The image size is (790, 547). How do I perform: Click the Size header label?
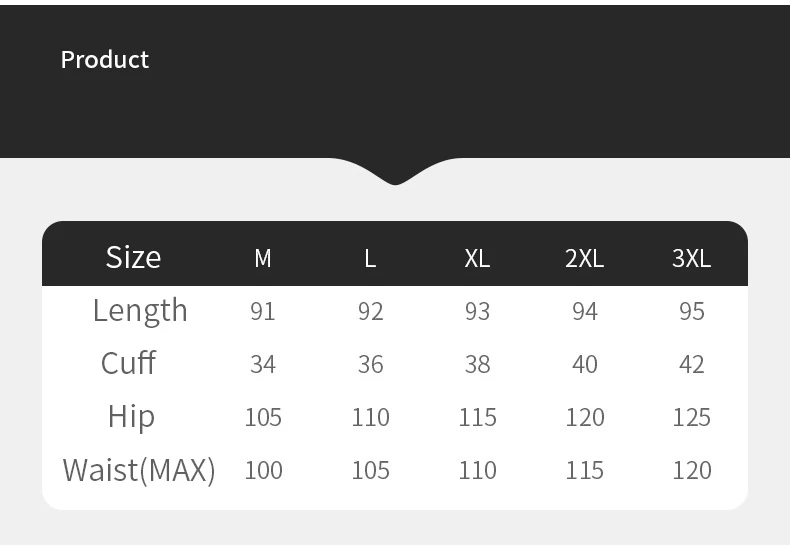tap(133, 258)
